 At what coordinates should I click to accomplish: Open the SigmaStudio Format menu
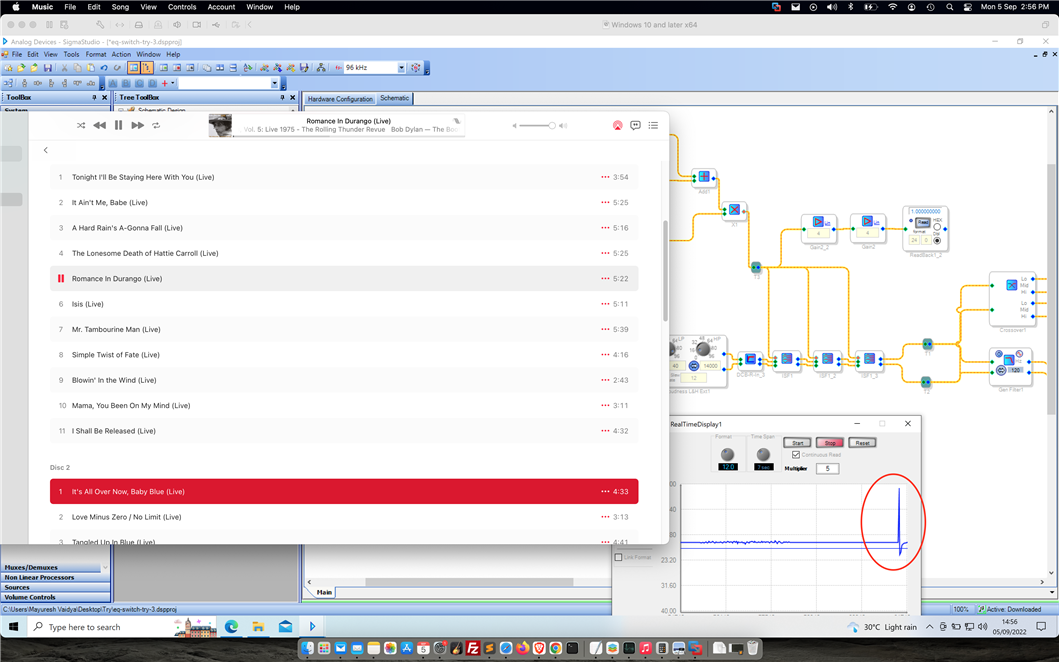(x=96, y=54)
